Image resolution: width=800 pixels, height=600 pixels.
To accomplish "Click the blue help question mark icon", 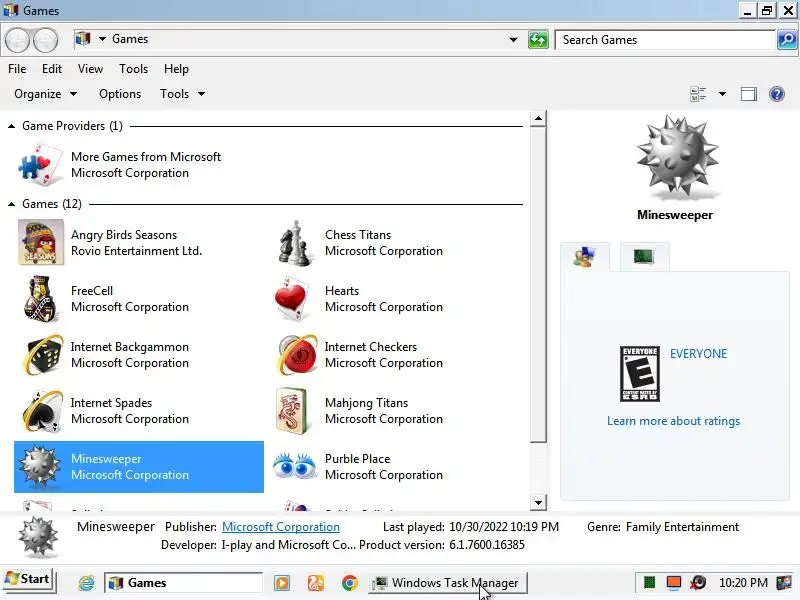I will tap(777, 94).
